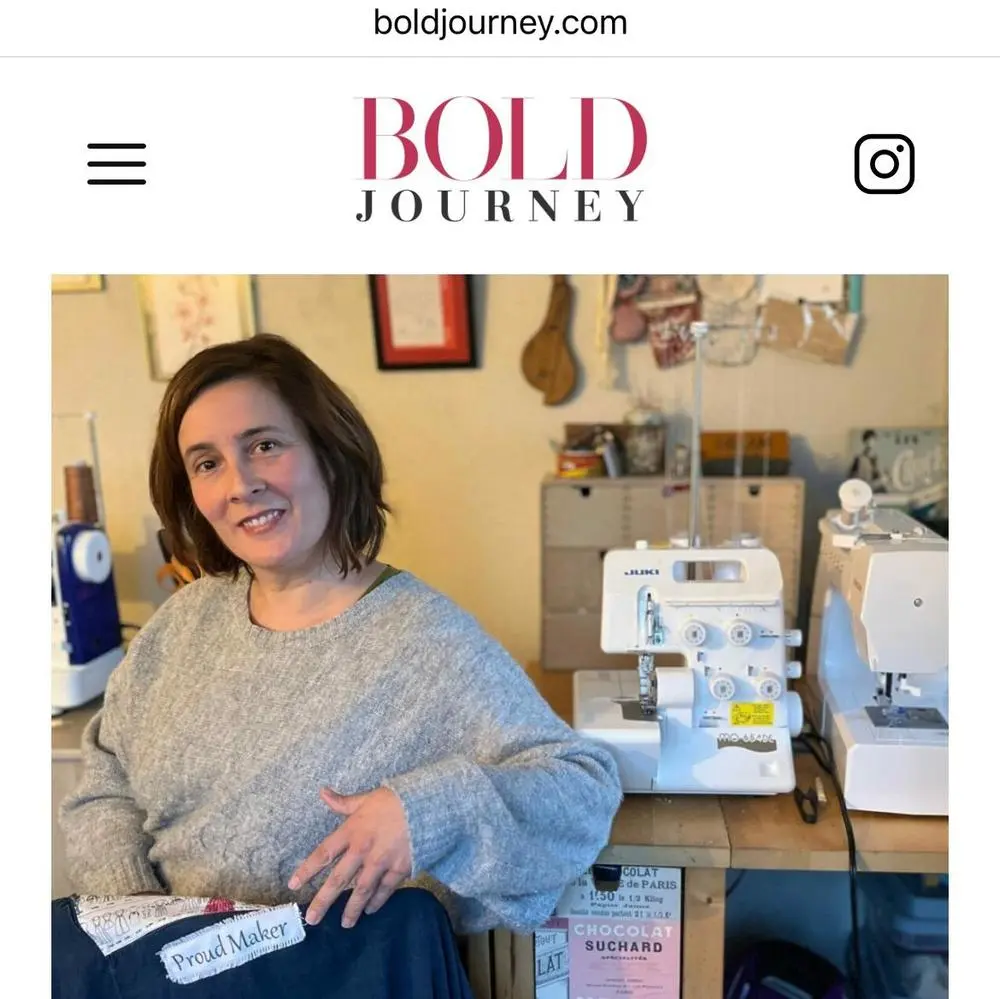Click the JOURNEY wordmark under BOLD
The image size is (1000, 999).
501,205
